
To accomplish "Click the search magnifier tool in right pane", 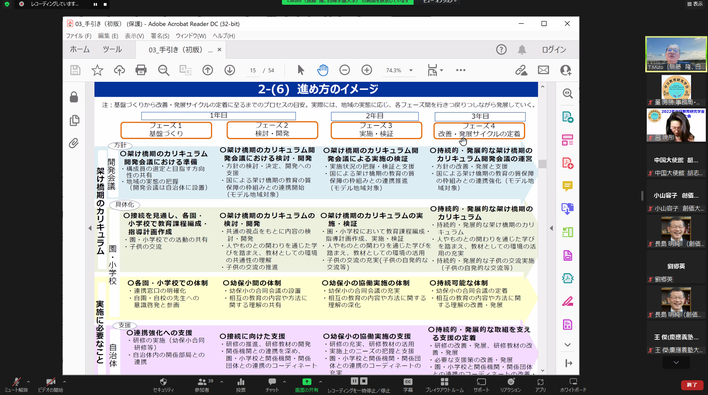I will pos(568,93).
